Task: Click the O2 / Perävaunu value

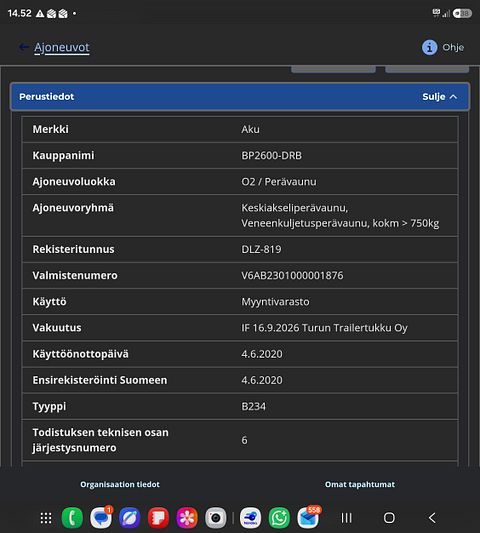Action: [279, 182]
